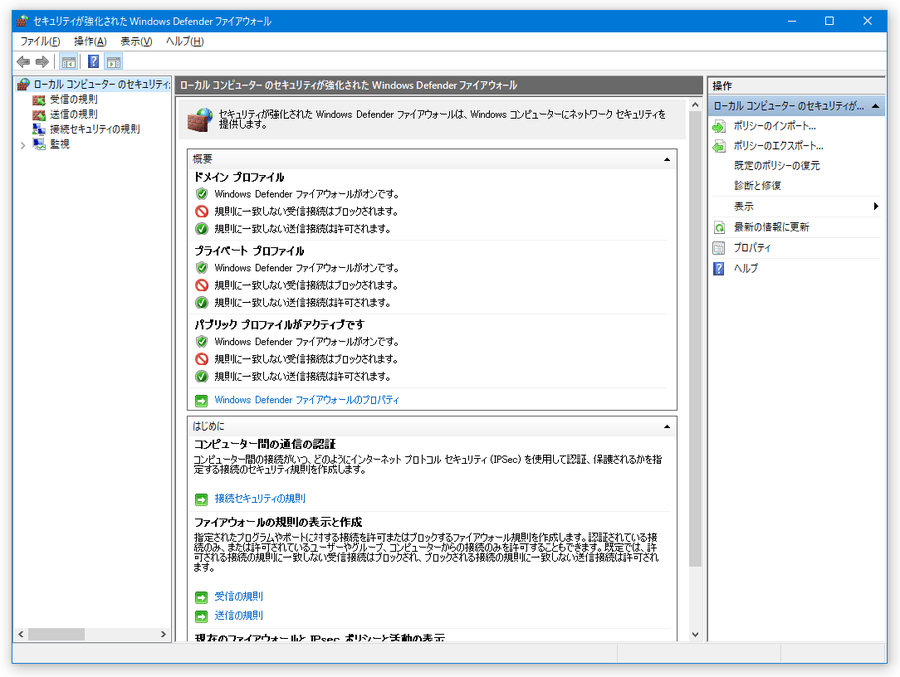Click the center pane scroll down arrow

695,635
